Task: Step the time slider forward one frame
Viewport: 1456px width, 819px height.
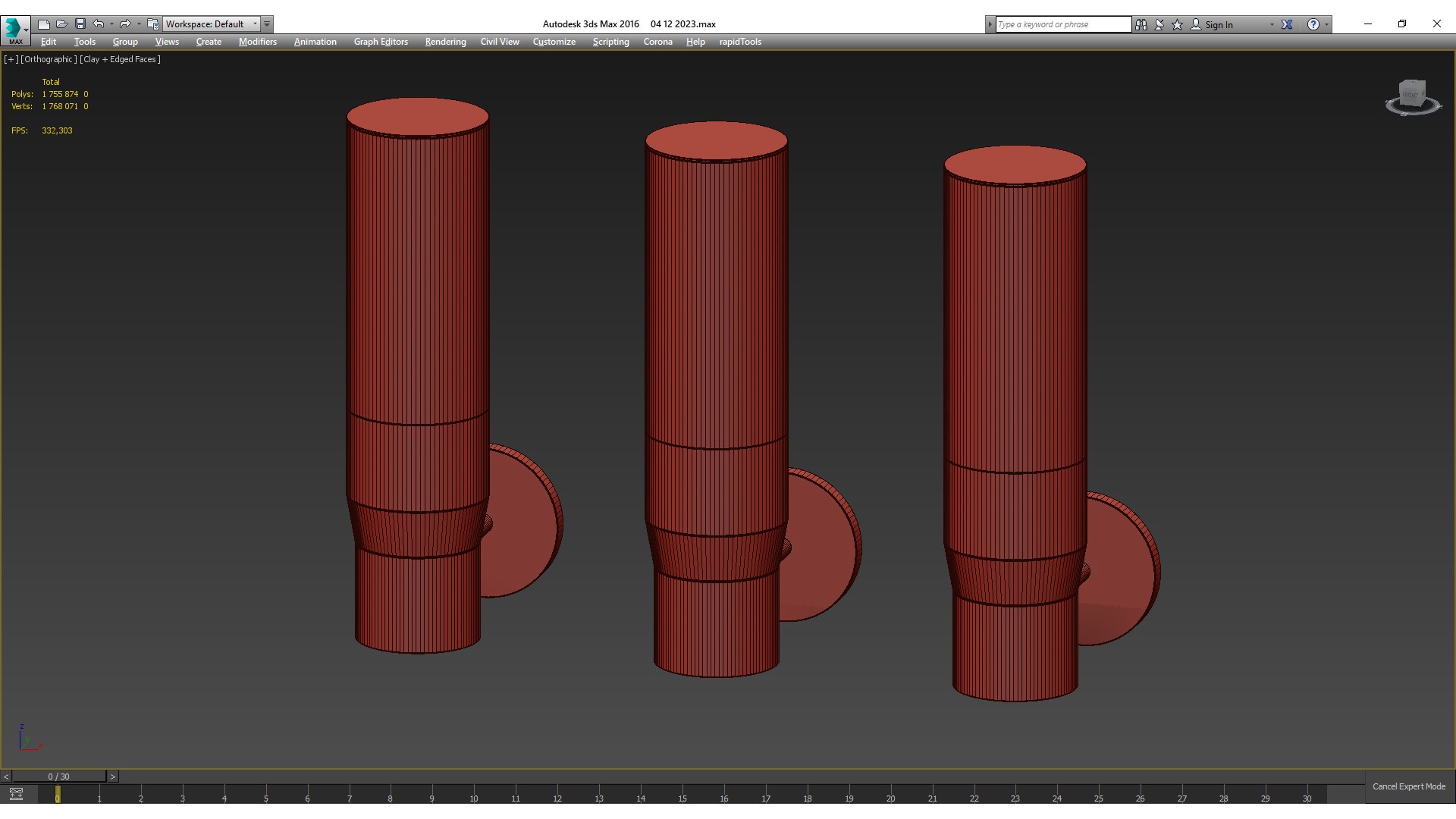Action: click(x=113, y=777)
